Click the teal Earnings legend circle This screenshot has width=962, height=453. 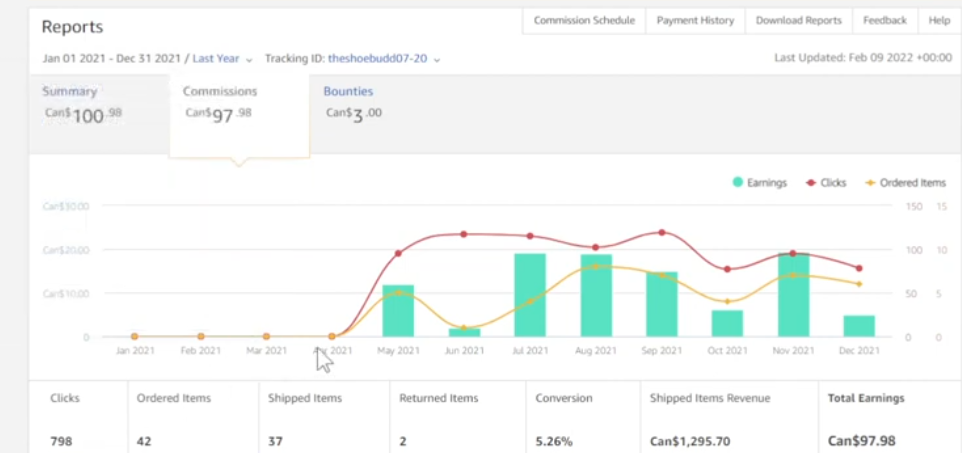click(x=737, y=182)
